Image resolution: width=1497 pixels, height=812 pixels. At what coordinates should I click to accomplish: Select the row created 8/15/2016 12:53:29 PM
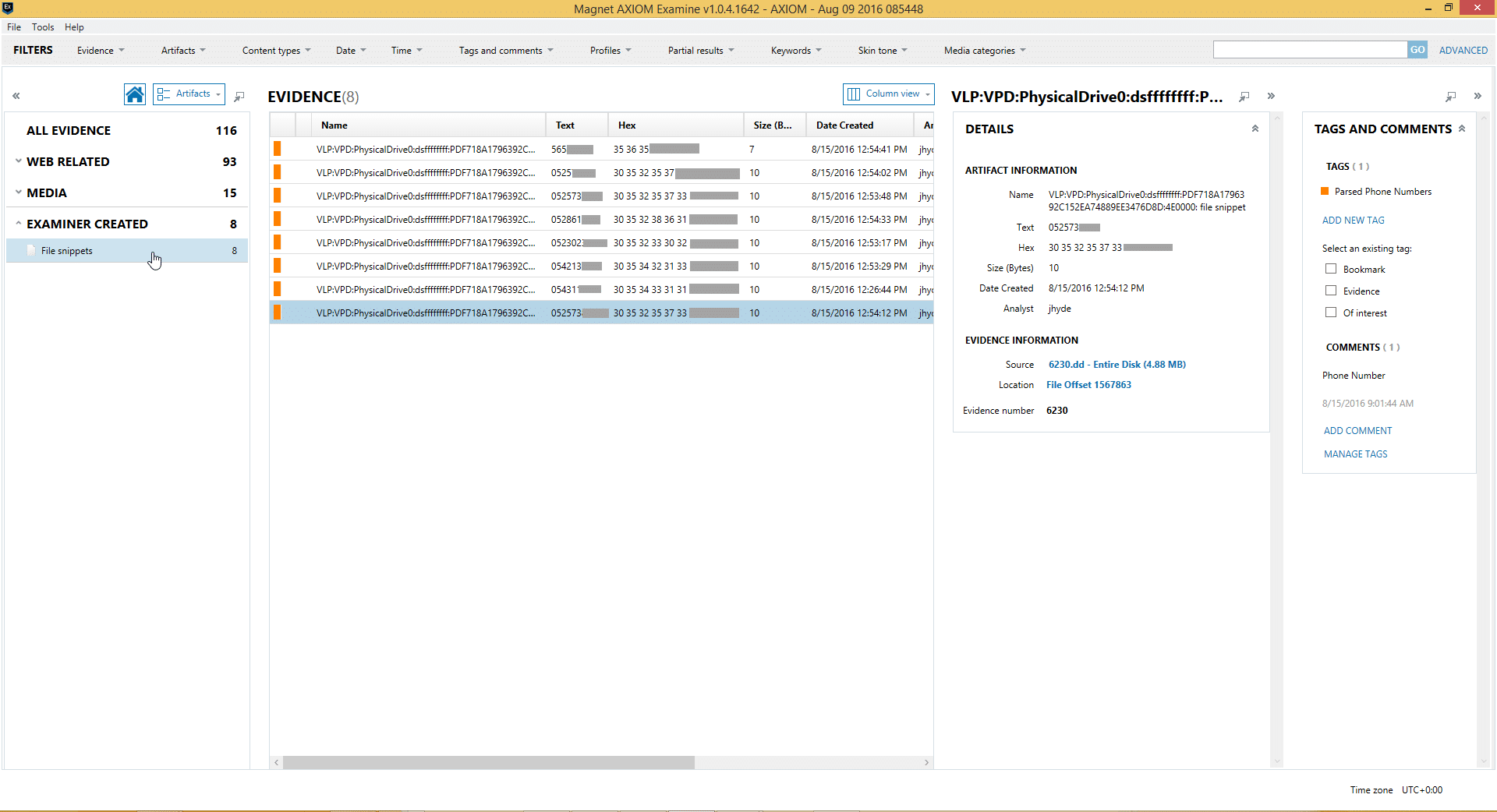point(601,266)
